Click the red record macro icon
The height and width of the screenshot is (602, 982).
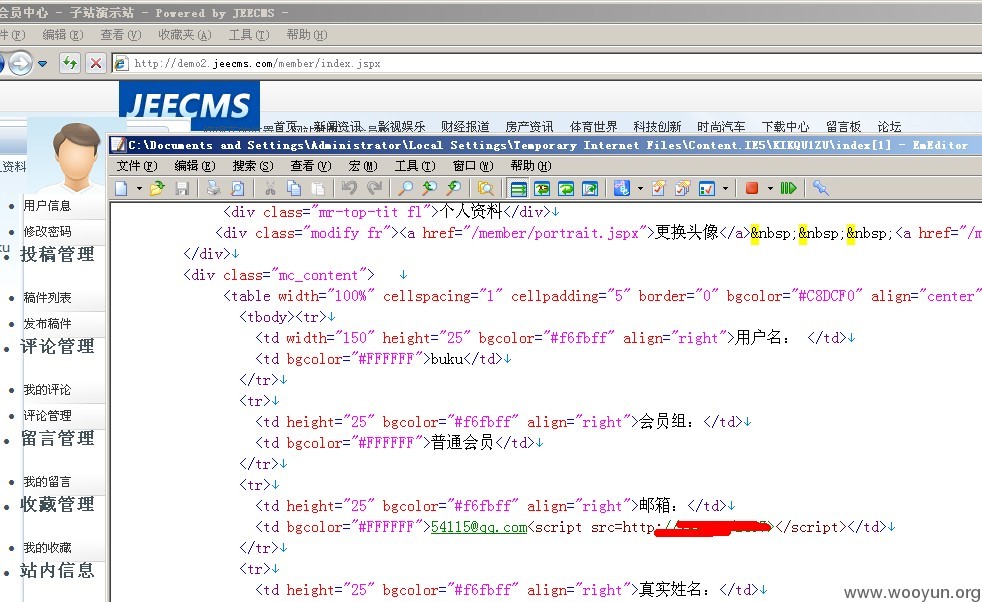[752, 188]
